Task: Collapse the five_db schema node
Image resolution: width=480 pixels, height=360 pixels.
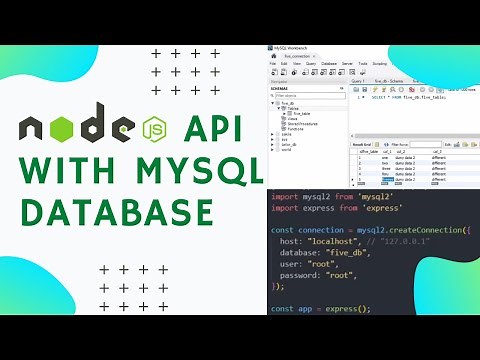Action: 273,103
